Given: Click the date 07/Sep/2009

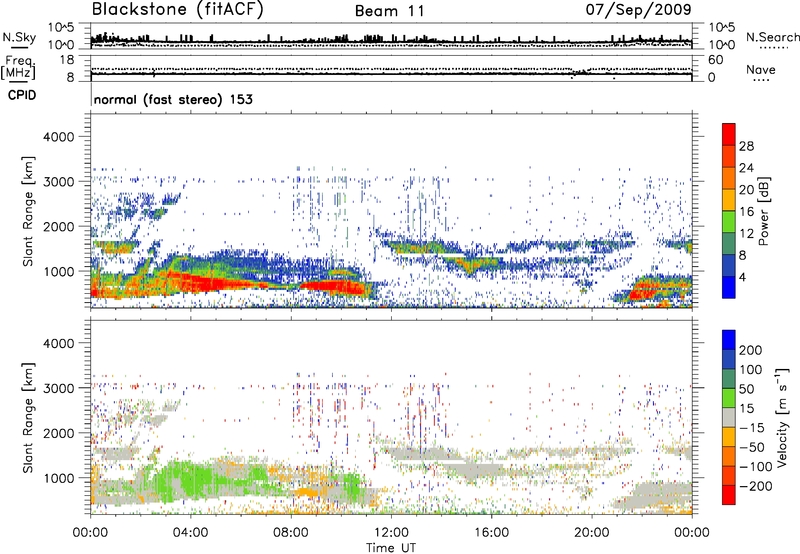Looking at the screenshot, I should pyautogui.click(x=638, y=9).
